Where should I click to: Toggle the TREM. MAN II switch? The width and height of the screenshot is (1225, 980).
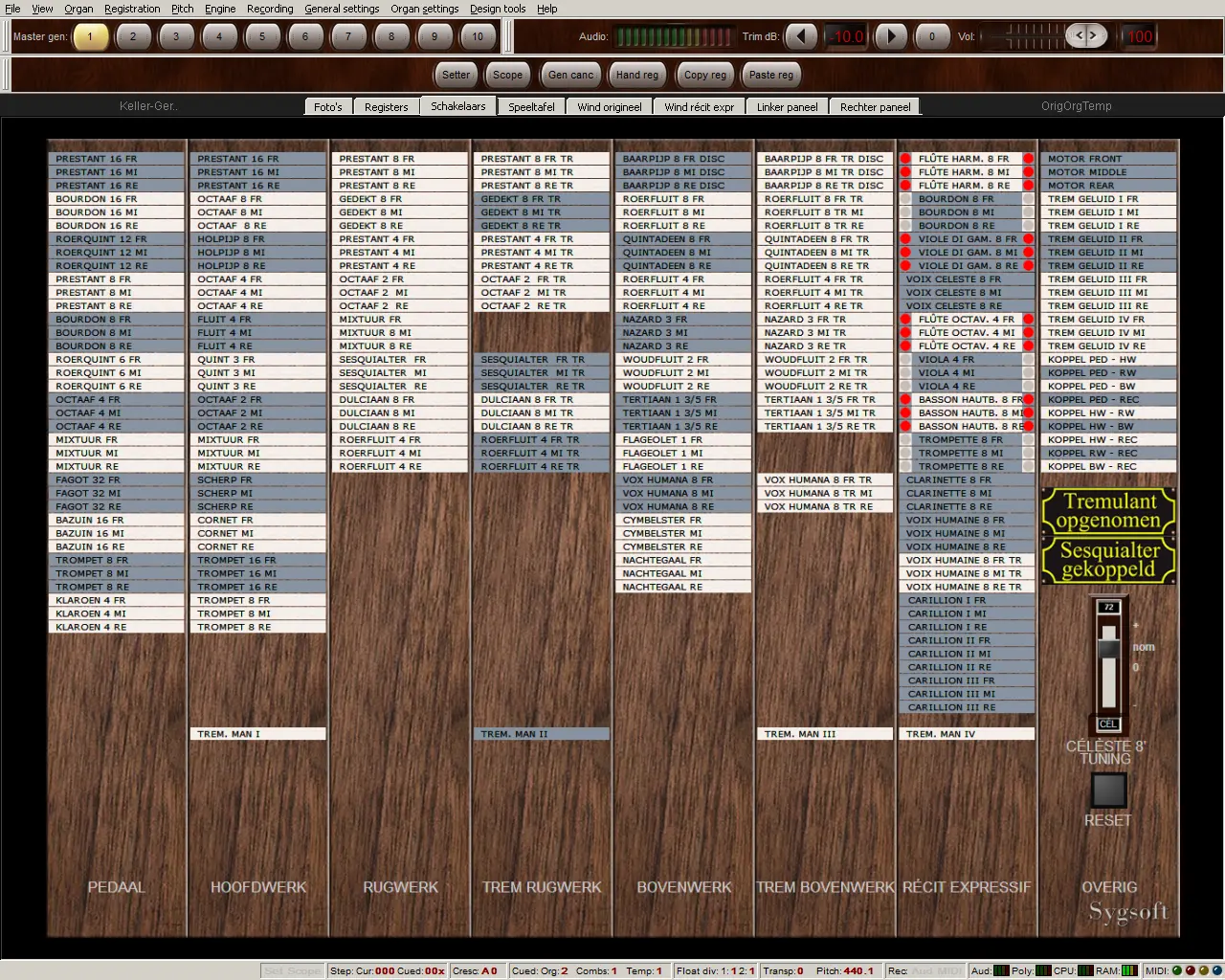pos(542,734)
